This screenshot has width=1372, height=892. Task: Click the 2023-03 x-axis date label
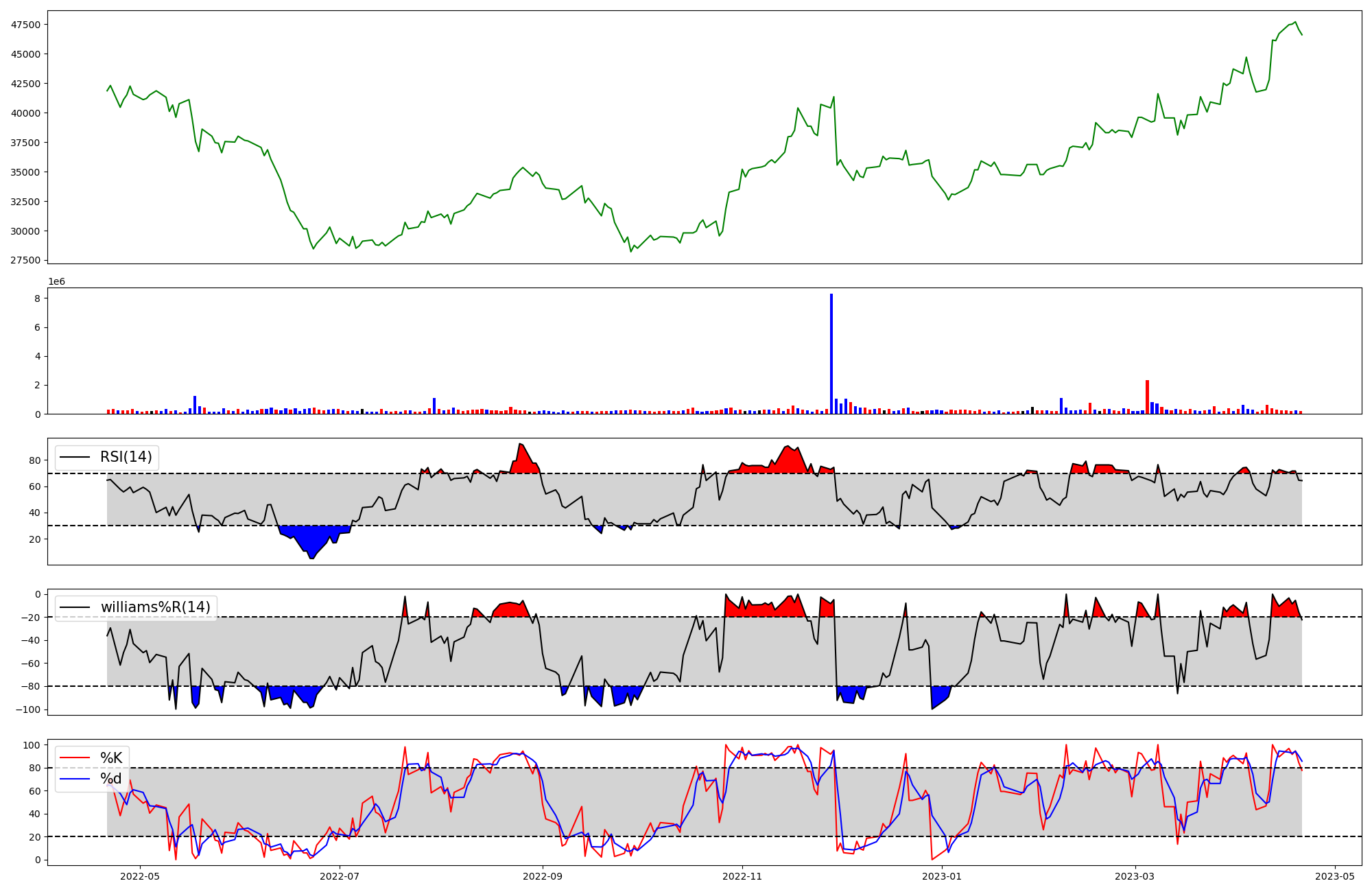click(1135, 876)
